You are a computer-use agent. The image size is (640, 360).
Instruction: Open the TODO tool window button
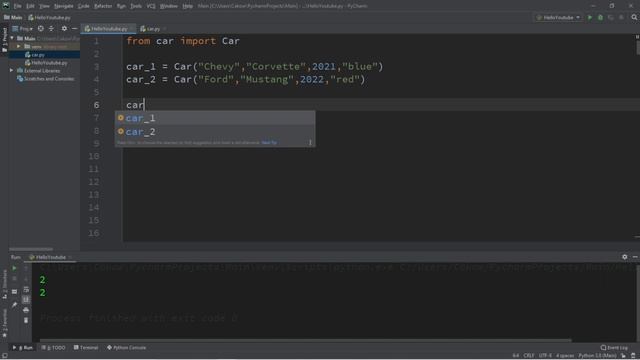[53, 348]
